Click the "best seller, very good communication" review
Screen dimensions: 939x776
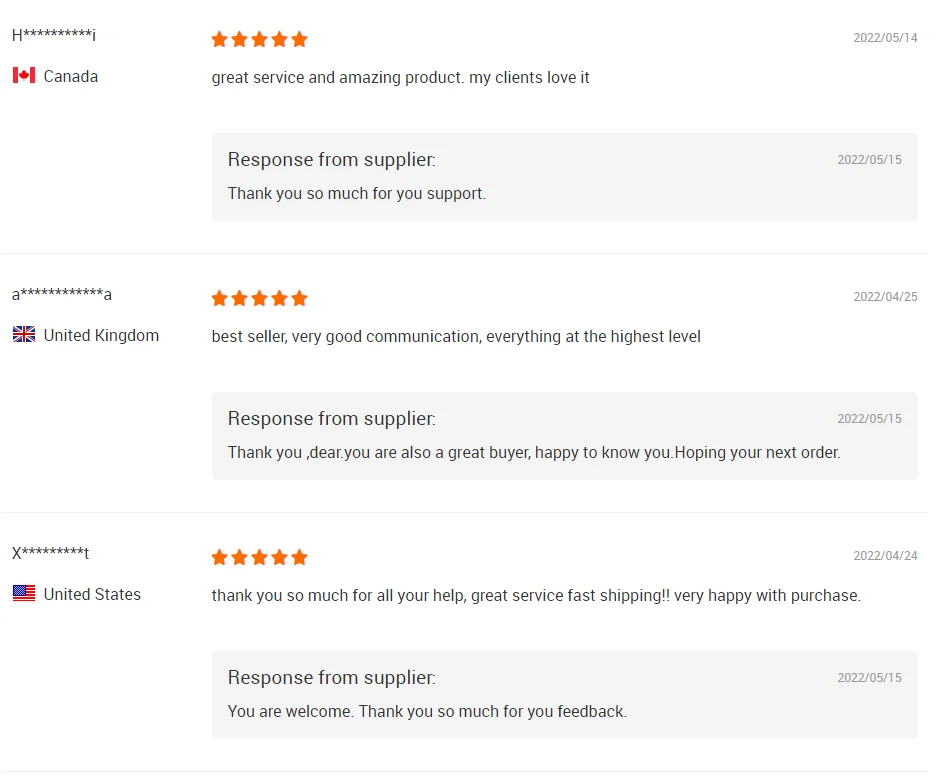pyautogui.click(x=456, y=336)
